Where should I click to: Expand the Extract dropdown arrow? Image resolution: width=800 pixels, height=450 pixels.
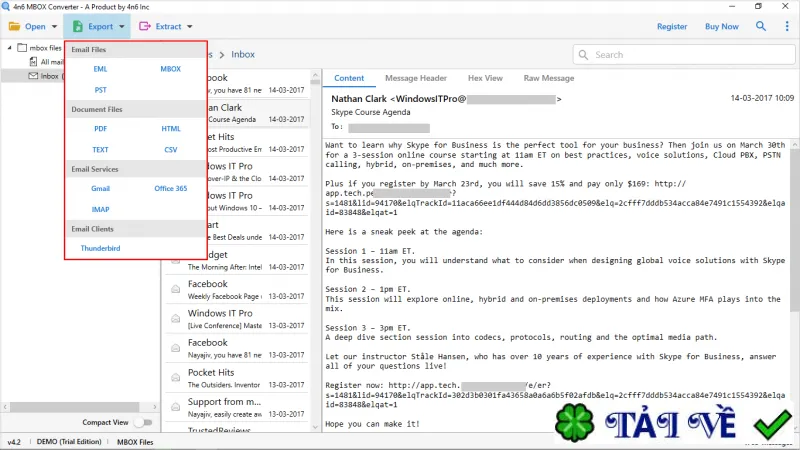pos(190,27)
